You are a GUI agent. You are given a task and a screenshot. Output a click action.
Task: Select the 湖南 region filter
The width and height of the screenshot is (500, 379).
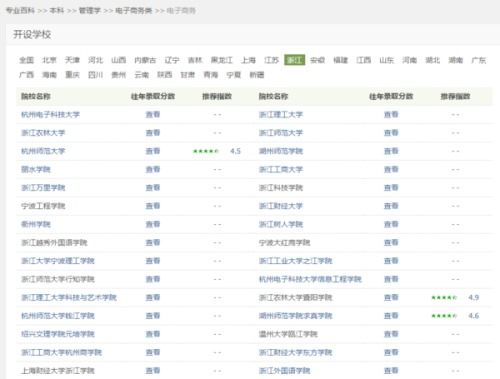(x=455, y=60)
